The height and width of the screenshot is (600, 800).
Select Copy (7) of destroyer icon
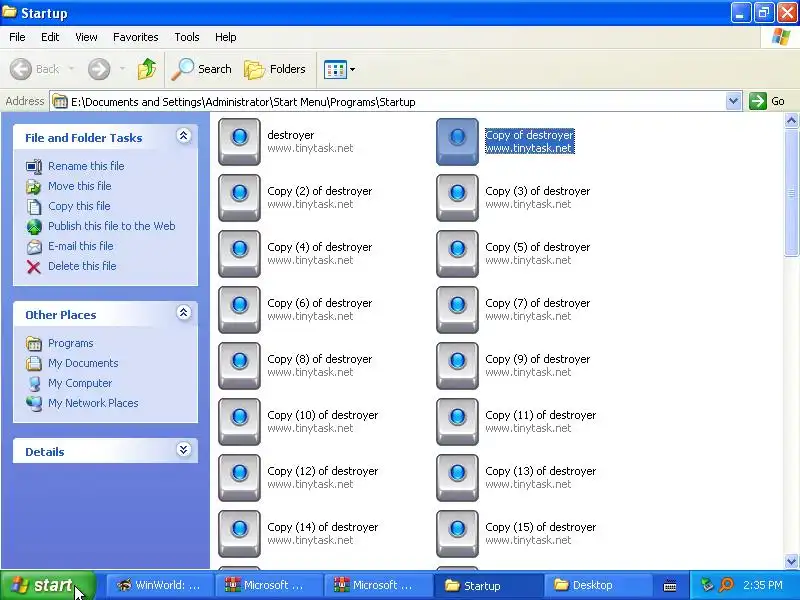[457, 310]
